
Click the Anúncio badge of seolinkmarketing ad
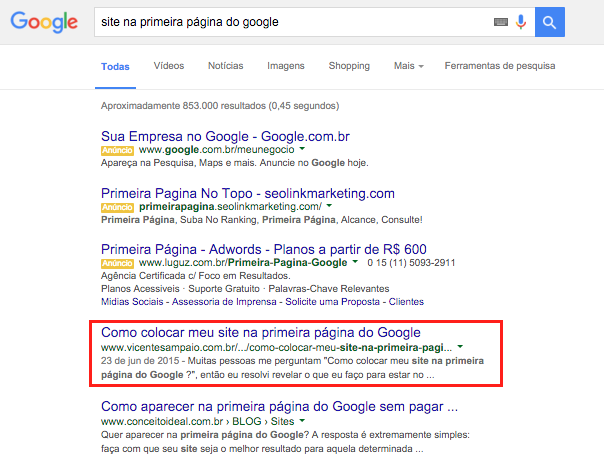tap(117, 207)
